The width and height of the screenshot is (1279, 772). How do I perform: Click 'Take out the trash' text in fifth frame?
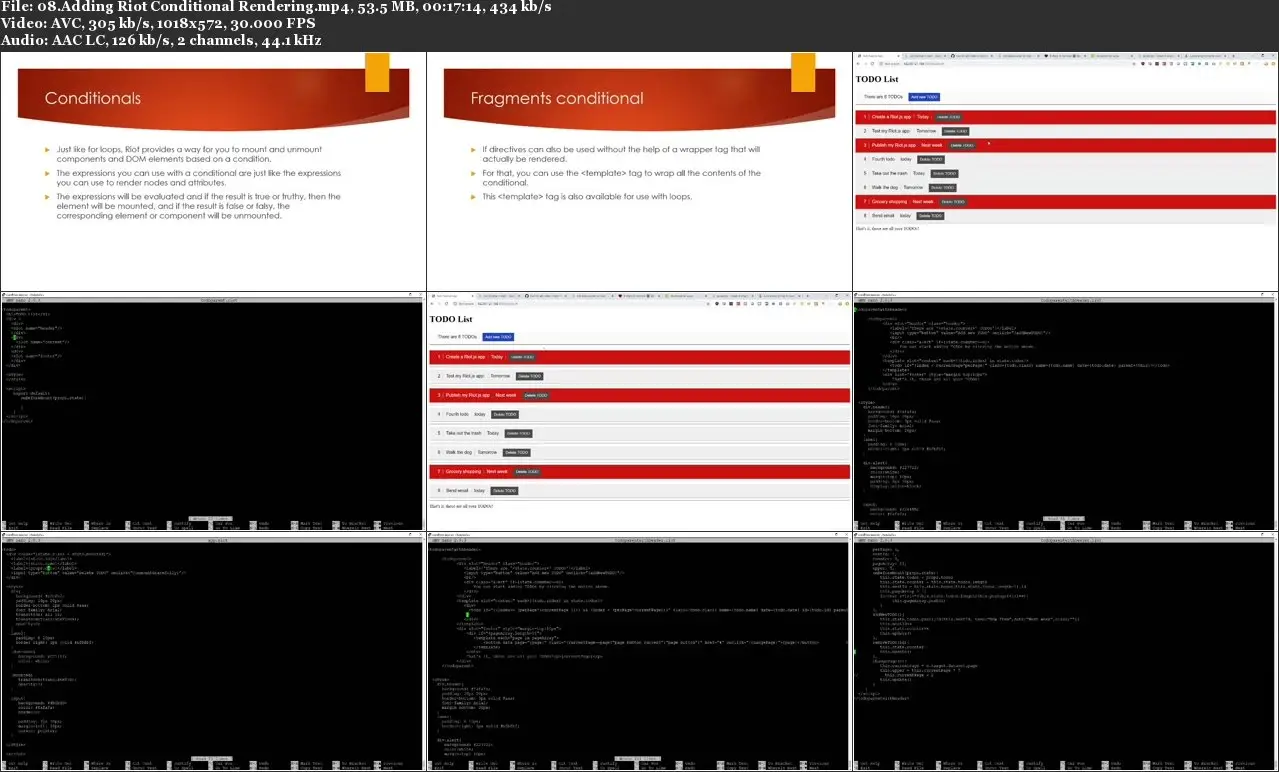[x=464, y=433]
